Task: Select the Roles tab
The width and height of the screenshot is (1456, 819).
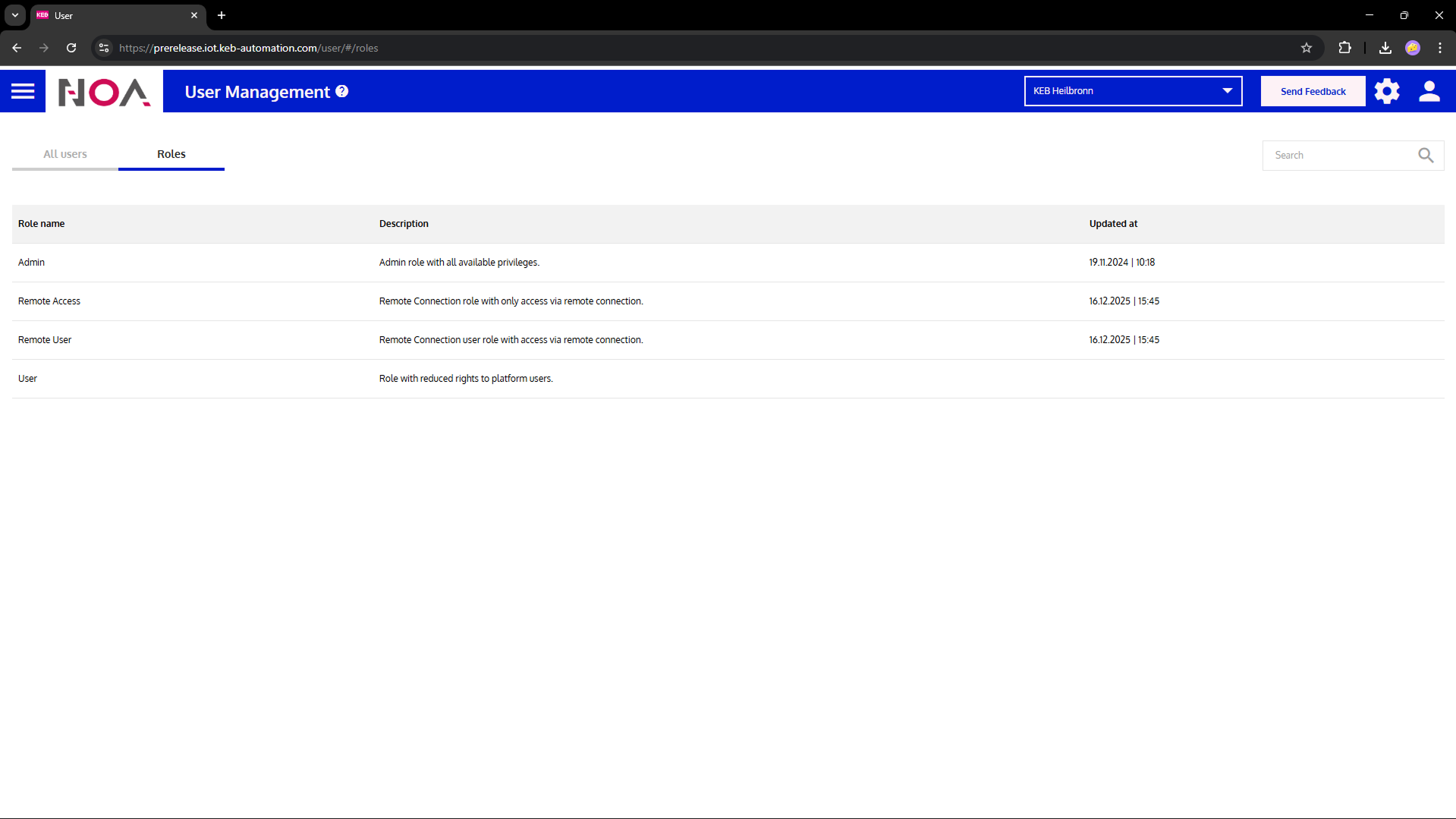Action: (x=171, y=154)
